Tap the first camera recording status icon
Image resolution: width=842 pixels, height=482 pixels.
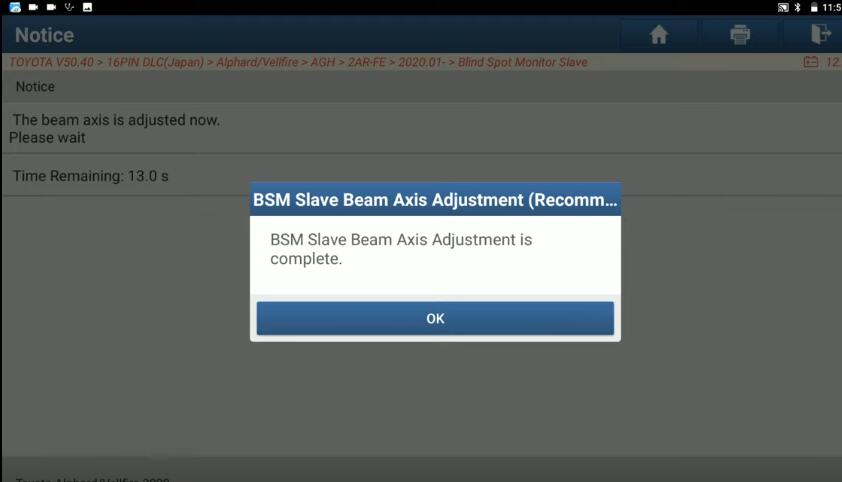(33, 7)
